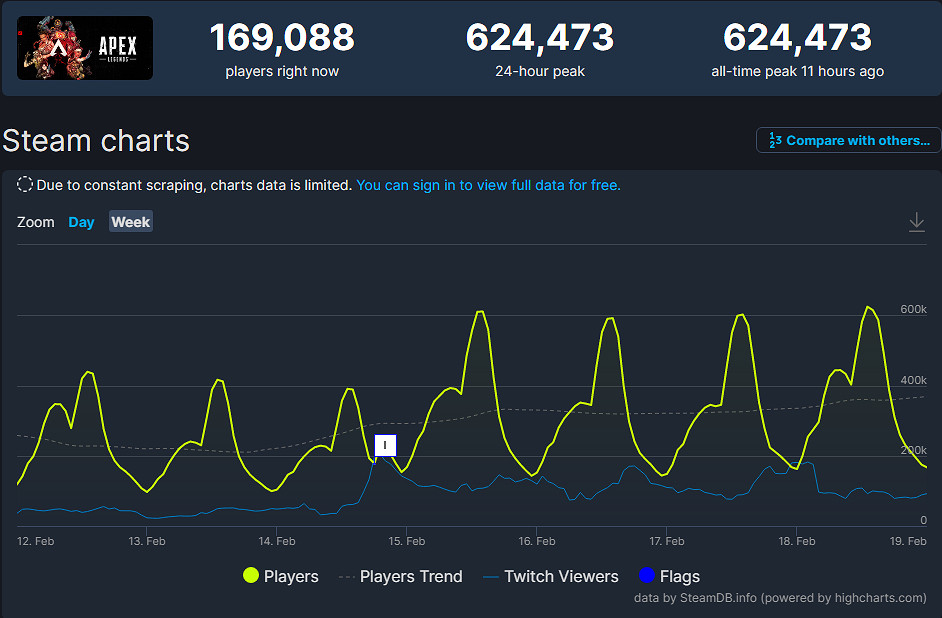
Task: Select the Week zoom tab
Action: tap(130, 222)
